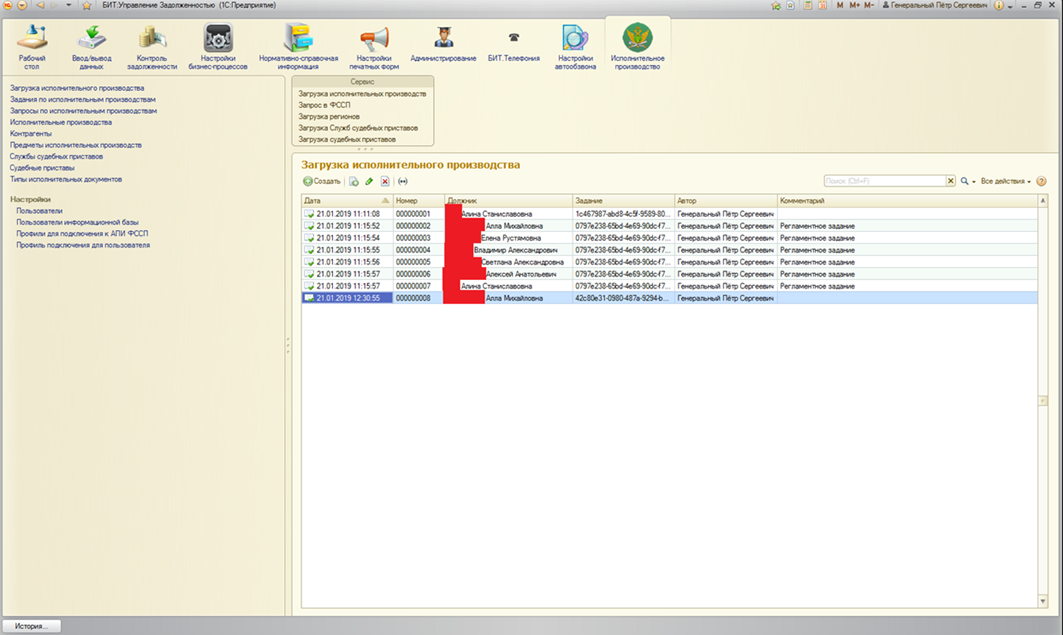Open the Ввод/вывод данных section

tap(92, 47)
